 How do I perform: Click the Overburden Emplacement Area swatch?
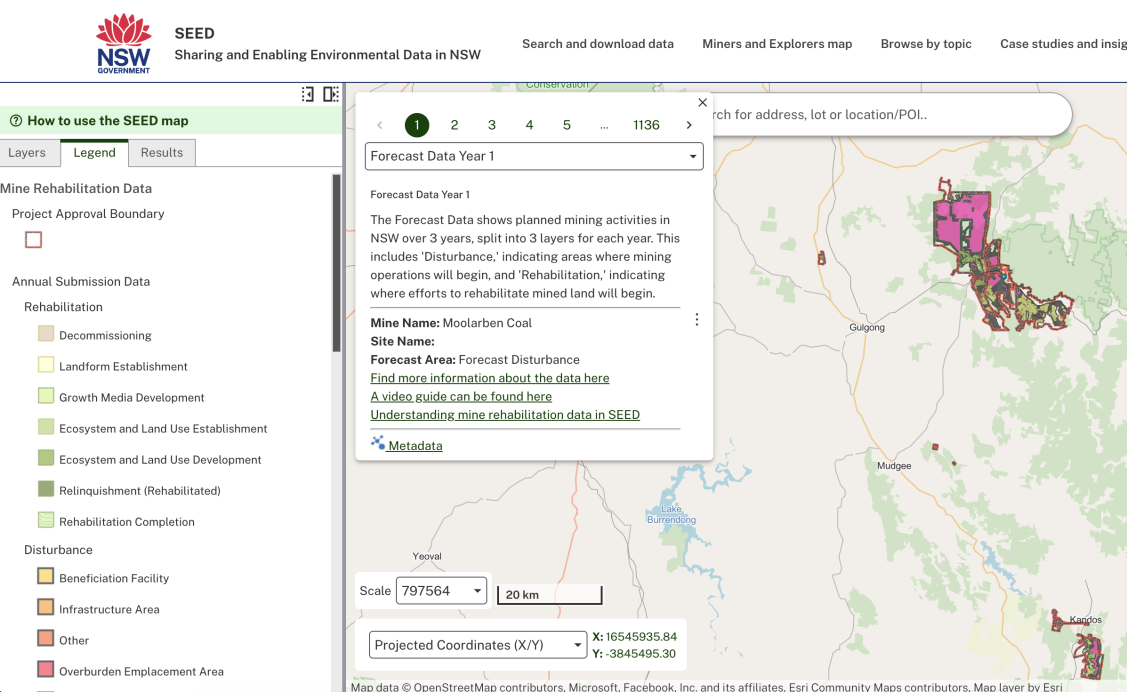coord(46,669)
